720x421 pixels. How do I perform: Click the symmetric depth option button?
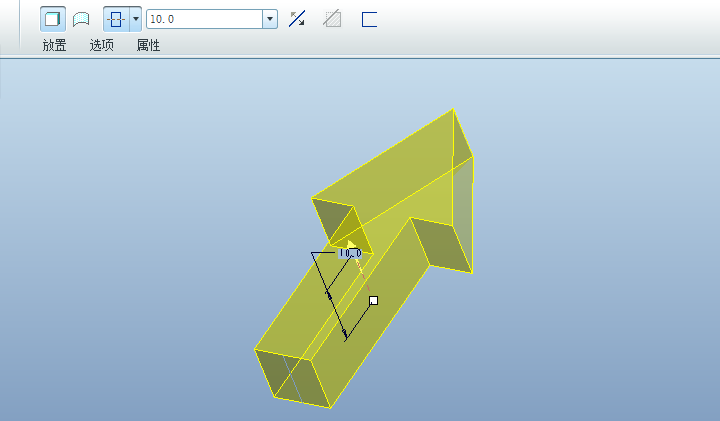tap(116, 19)
